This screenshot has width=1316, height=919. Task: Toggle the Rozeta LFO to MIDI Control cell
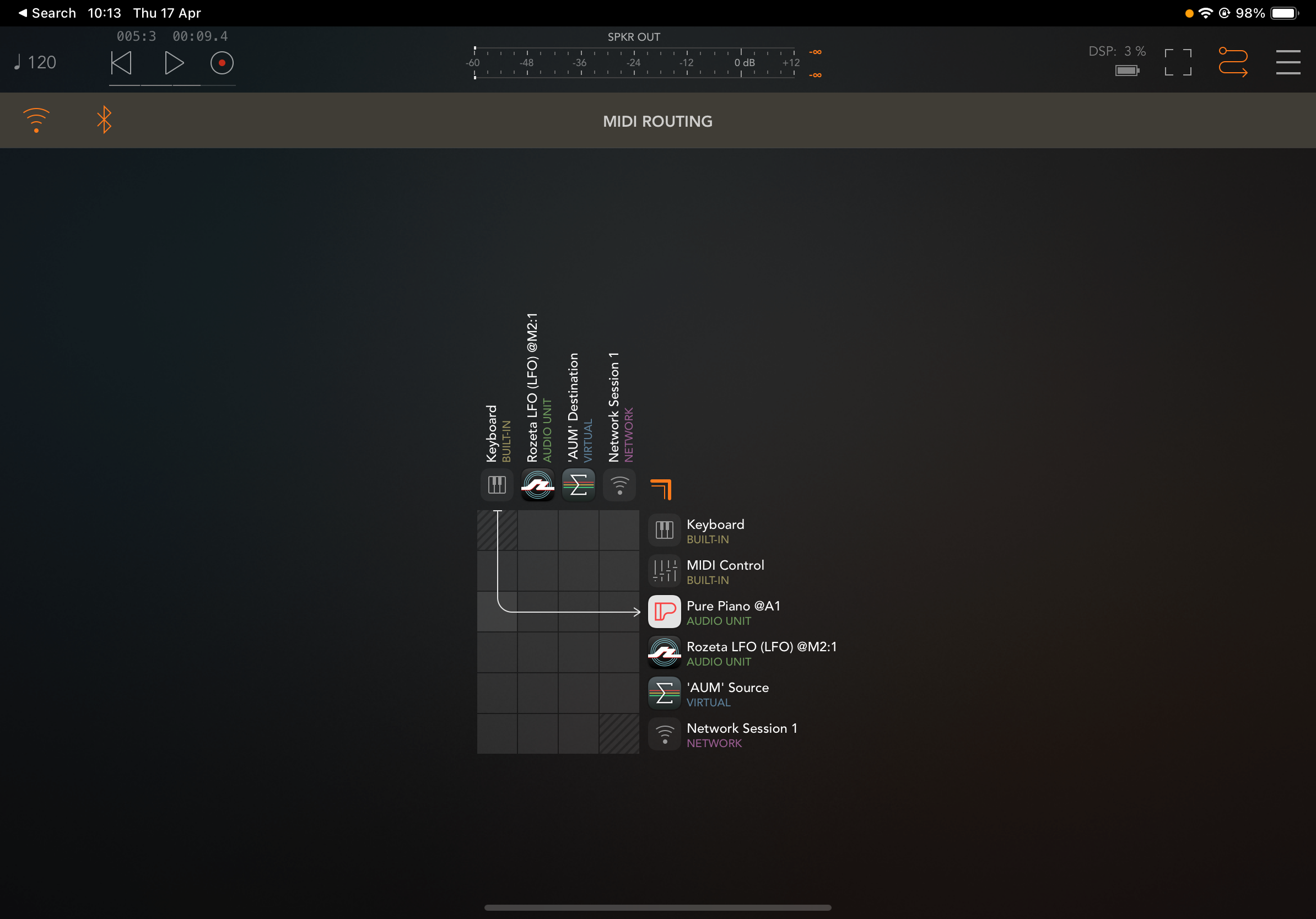(538, 571)
